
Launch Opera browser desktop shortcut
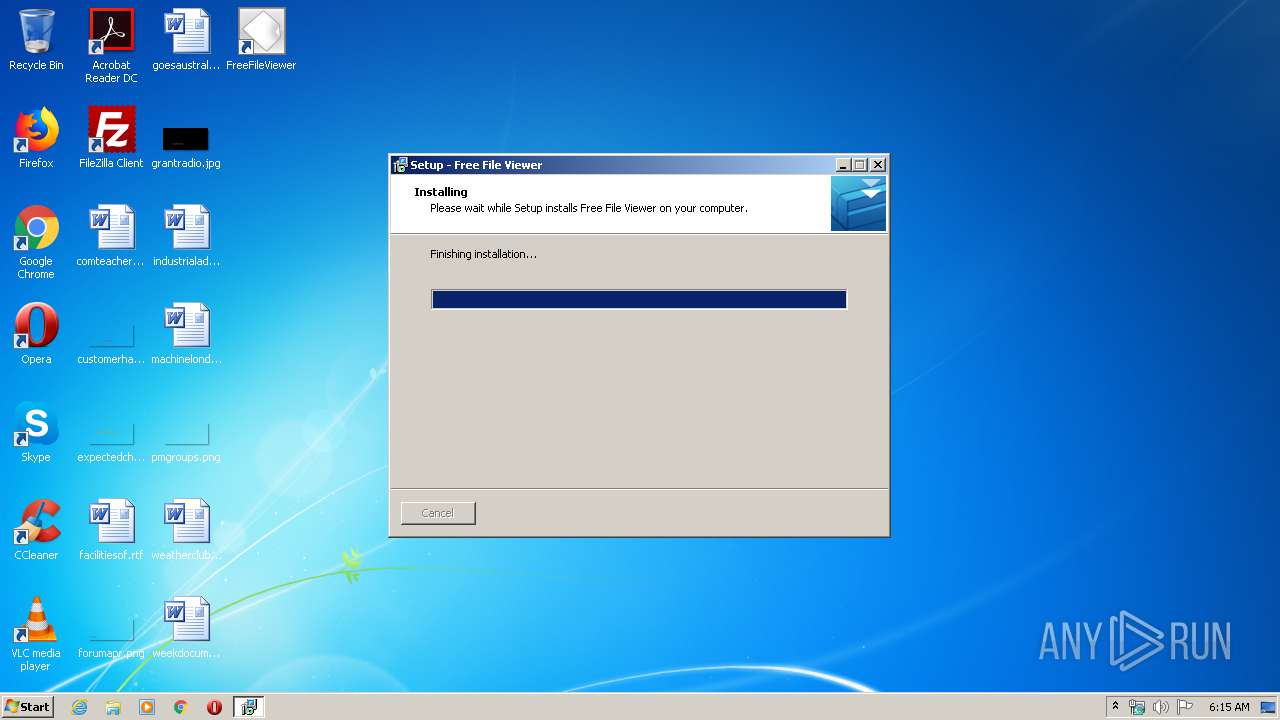click(36, 334)
